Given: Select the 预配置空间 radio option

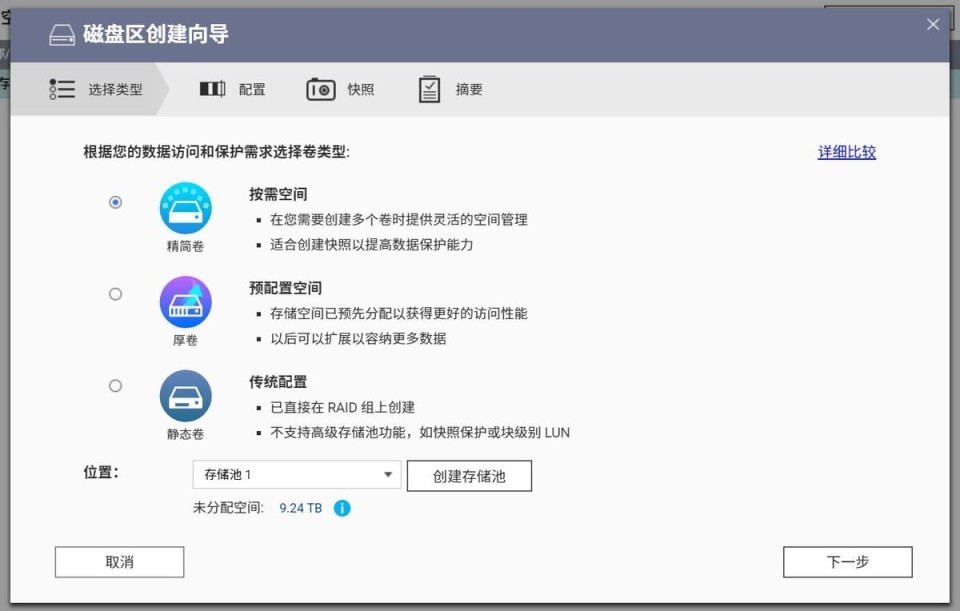Looking at the screenshot, I should click(x=115, y=294).
